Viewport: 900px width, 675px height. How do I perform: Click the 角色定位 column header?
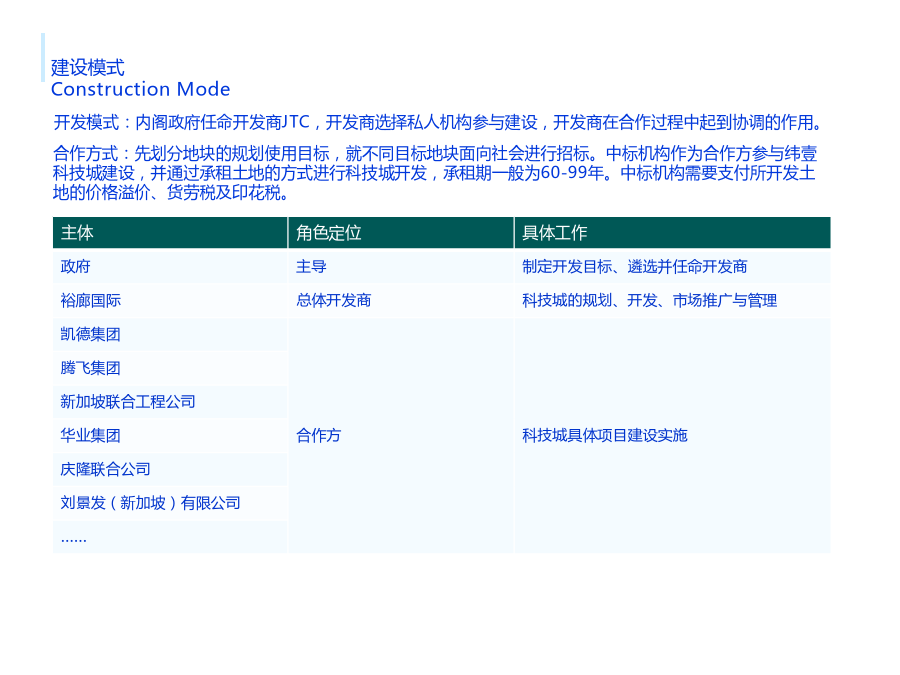(401, 232)
